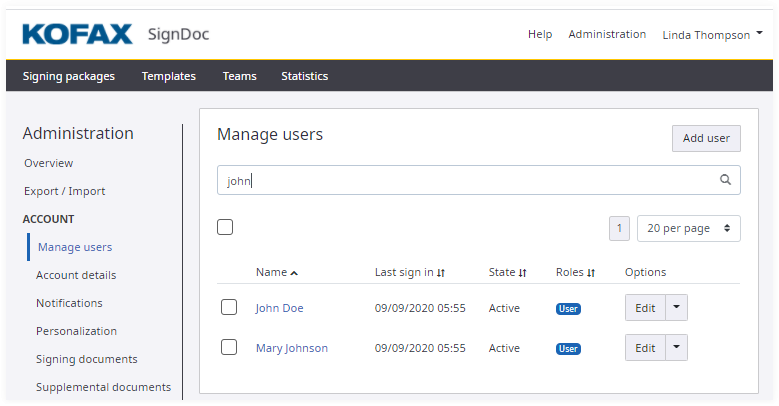The height and width of the screenshot is (406, 779).
Task: Click the search magnifier icon
Action: 726,181
